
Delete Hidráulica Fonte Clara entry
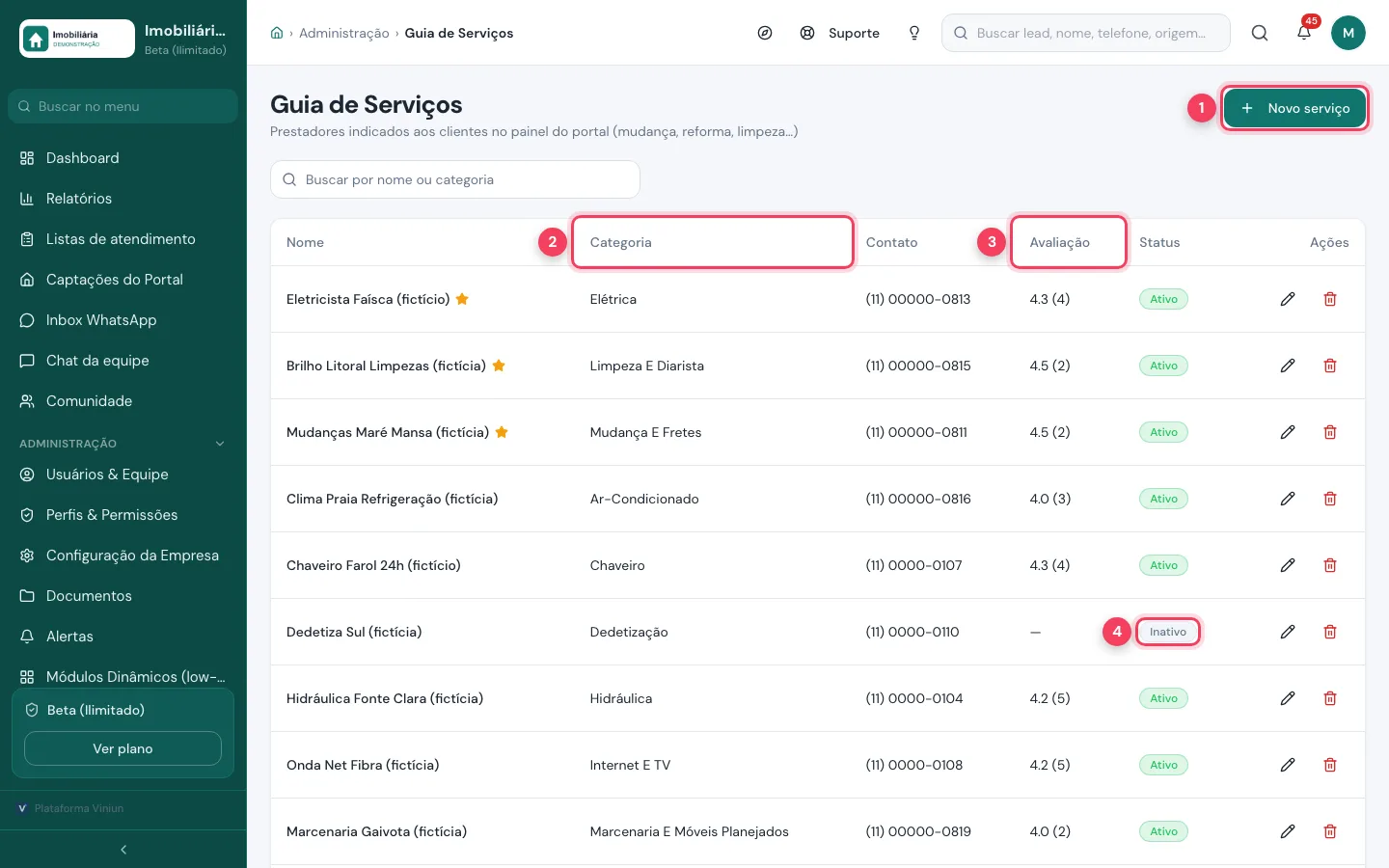(1330, 698)
